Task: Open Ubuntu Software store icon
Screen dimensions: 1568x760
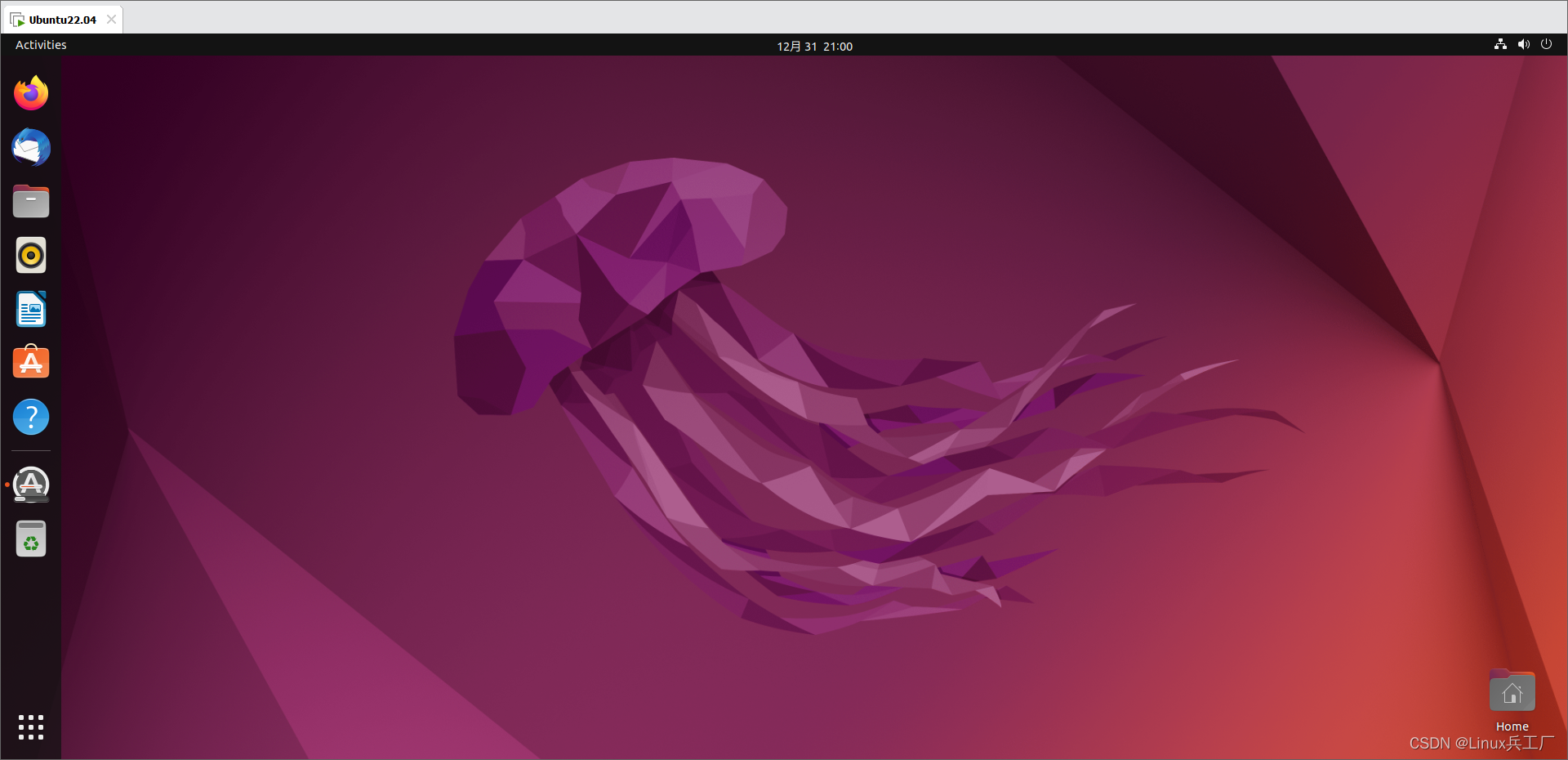Action: pos(31,362)
